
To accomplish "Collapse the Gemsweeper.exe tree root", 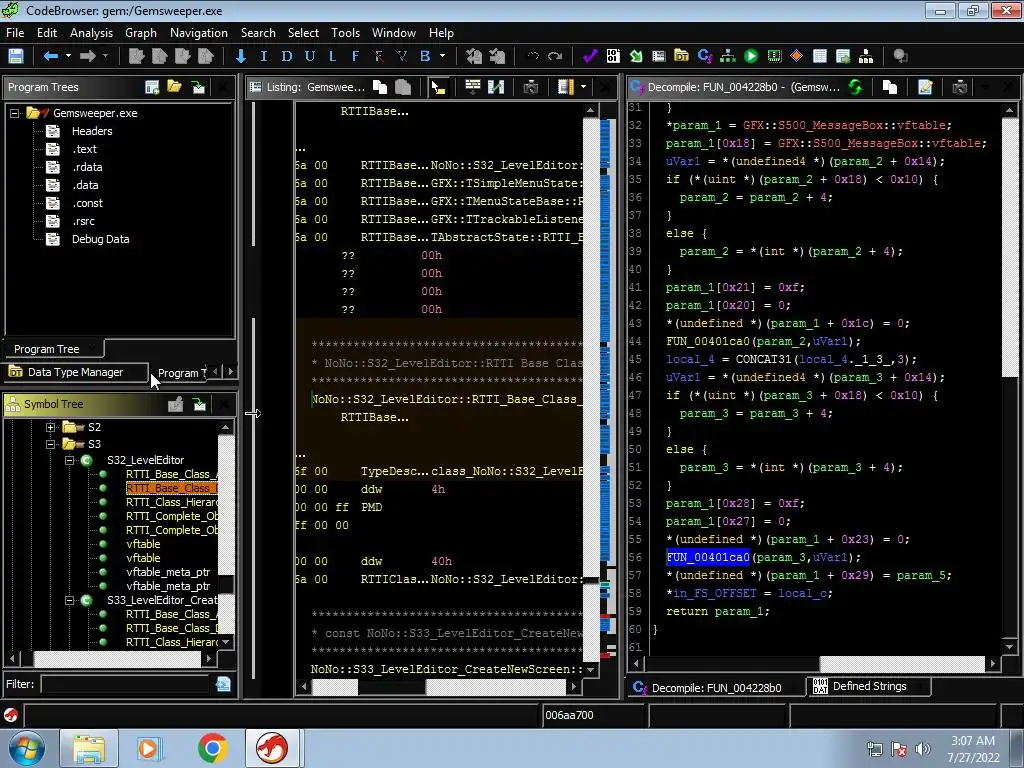I will [14, 113].
